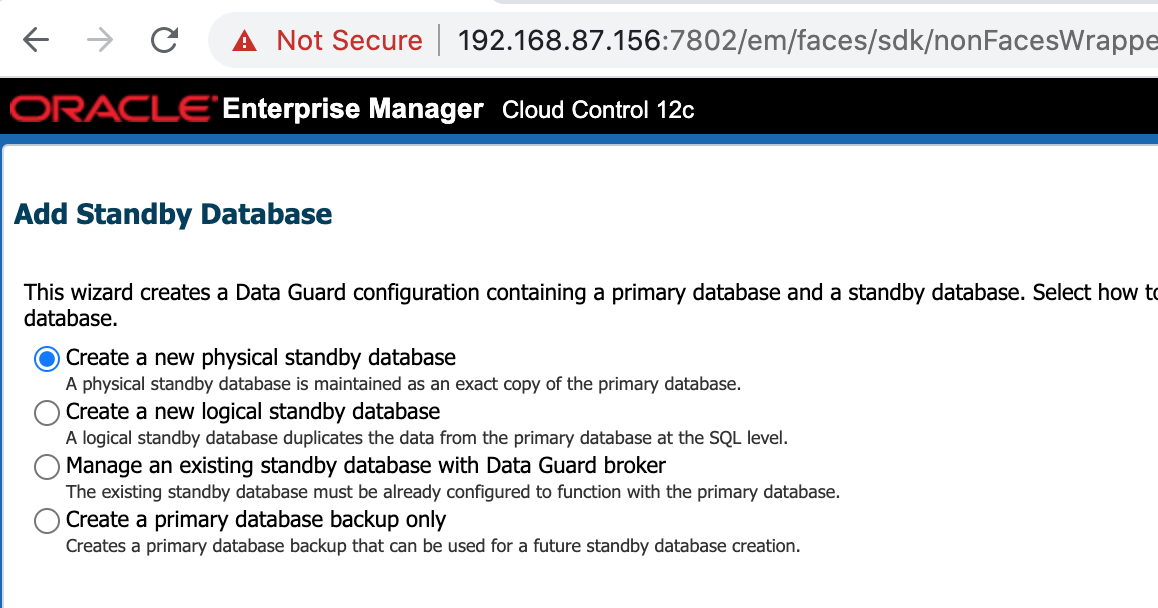The width and height of the screenshot is (1158, 608).
Task: Select the new physical standby radio button
Action: pos(47,358)
